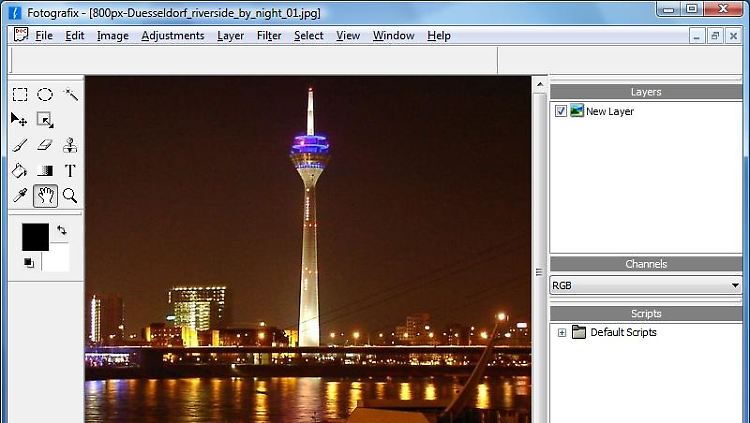Choose the Paintbrush tool

coord(20,145)
